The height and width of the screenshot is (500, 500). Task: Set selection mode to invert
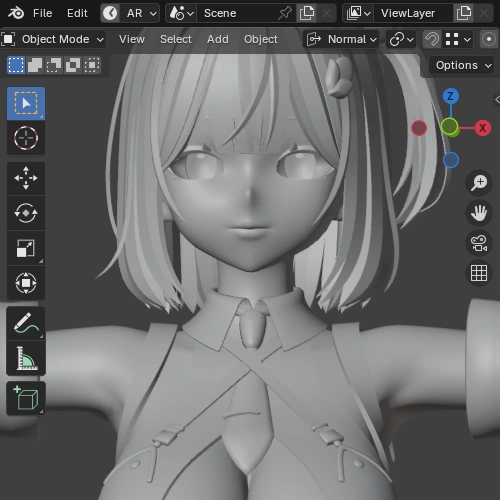(x=73, y=65)
